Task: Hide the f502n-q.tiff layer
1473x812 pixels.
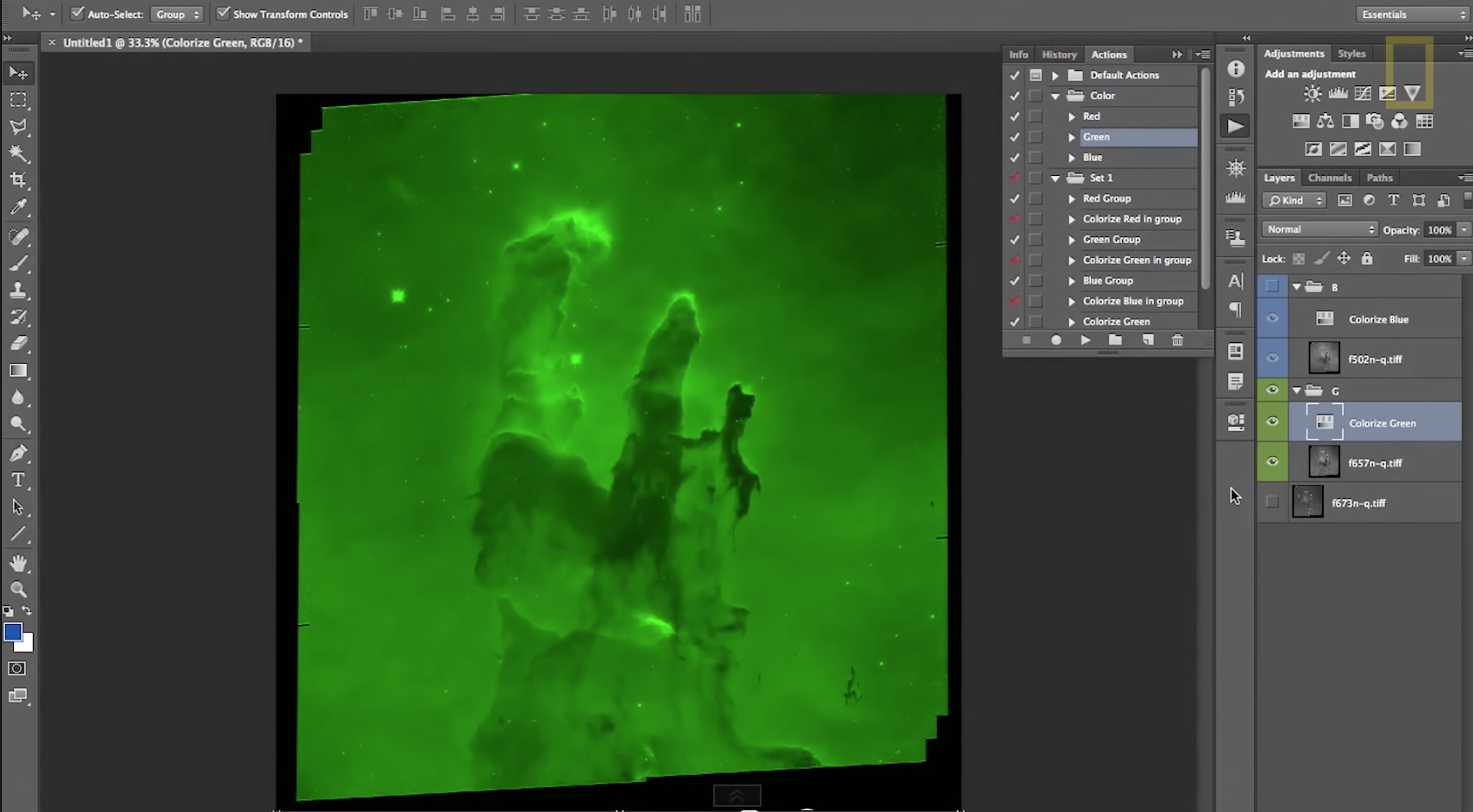Action: point(1272,358)
